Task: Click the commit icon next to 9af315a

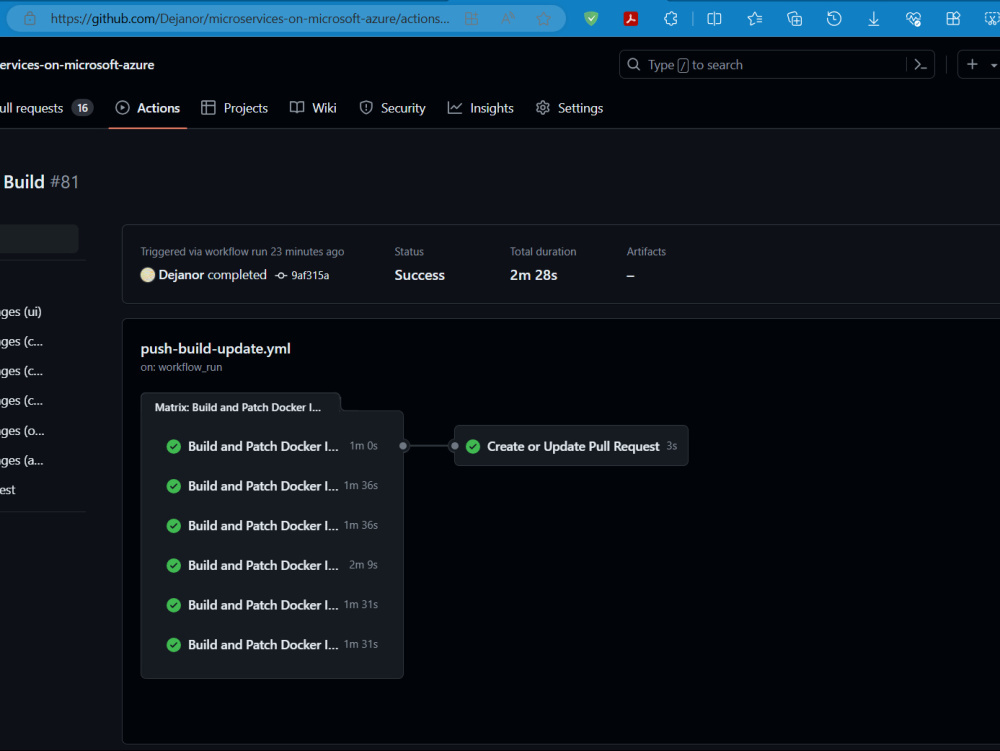Action: pyautogui.click(x=281, y=275)
